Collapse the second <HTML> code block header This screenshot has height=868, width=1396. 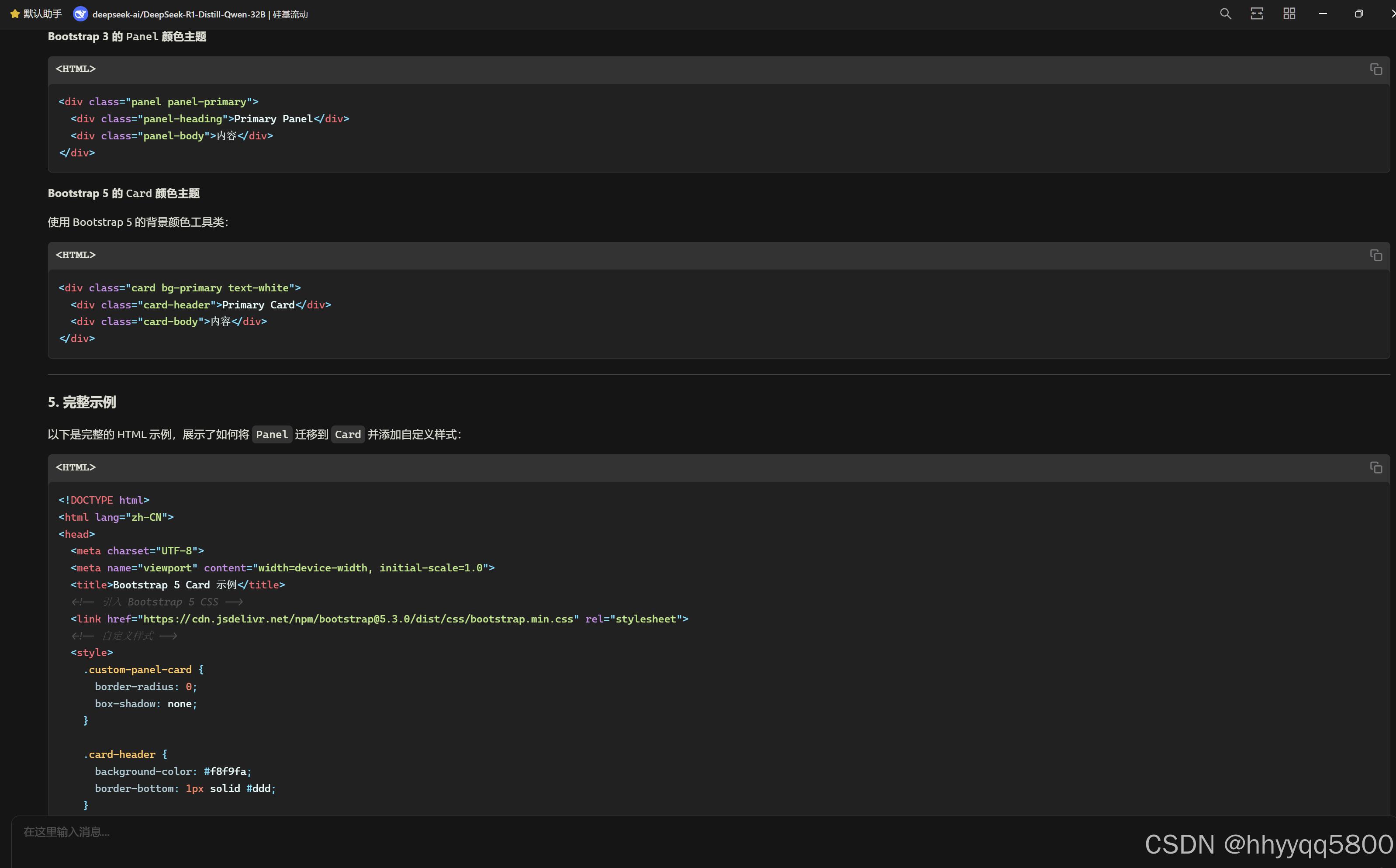point(76,255)
